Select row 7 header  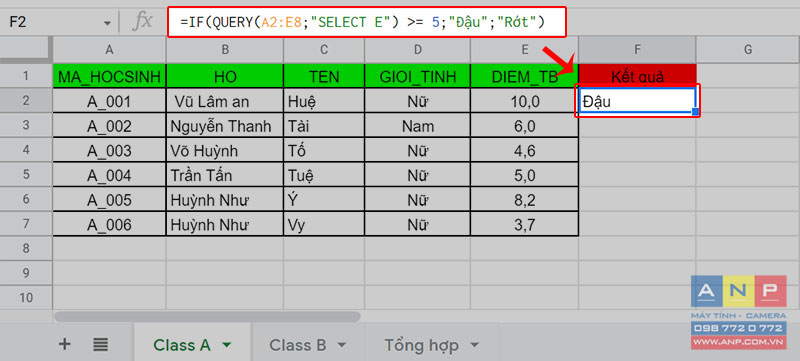(x=26, y=223)
